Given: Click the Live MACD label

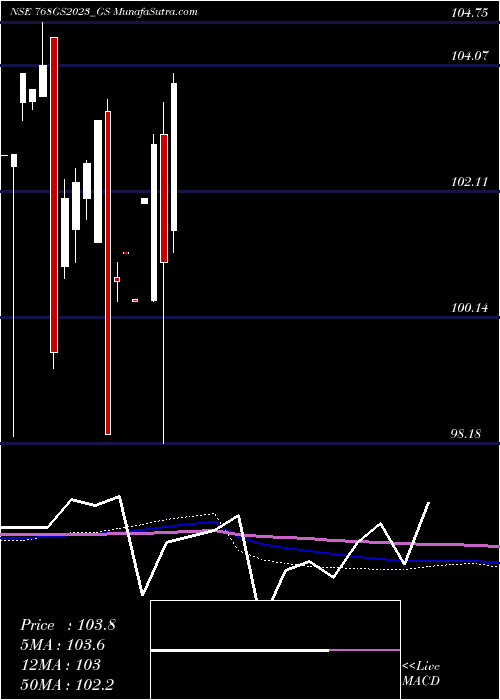Looking at the screenshot, I should pos(421,673).
